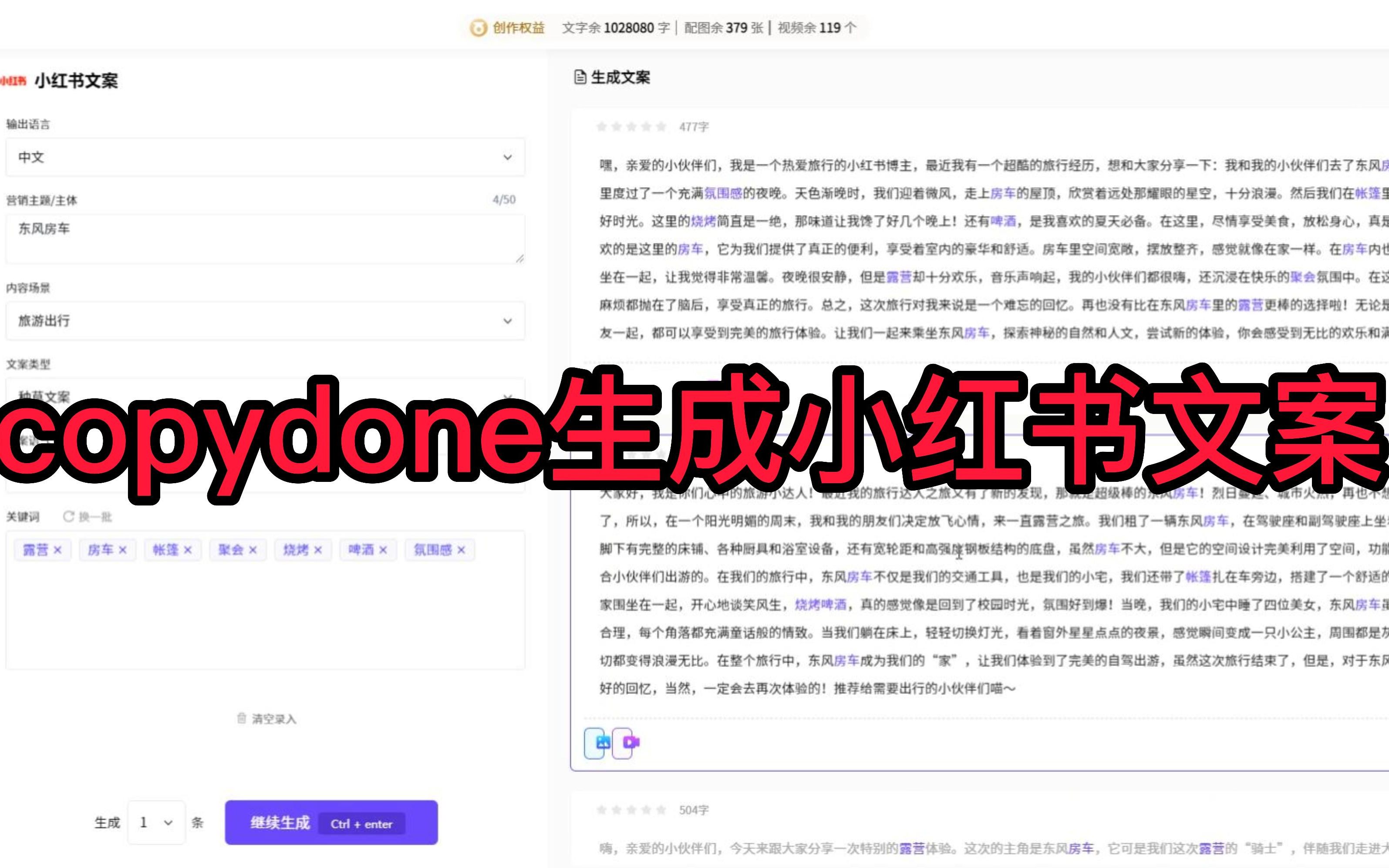Rate the 477字 copy with five stars
1389x868 pixels.
(x=661, y=126)
